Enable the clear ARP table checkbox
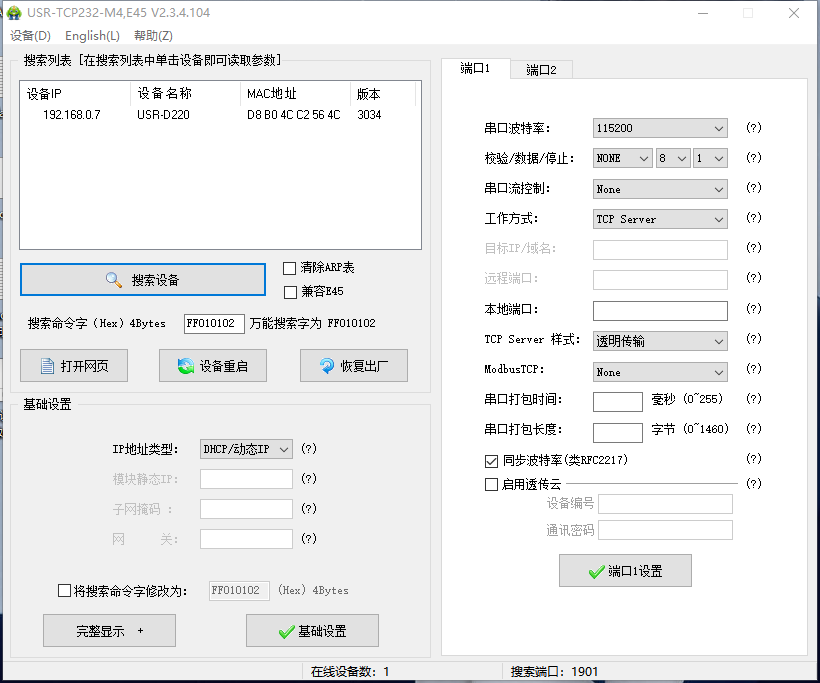This screenshot has height=683, width=820. (x=290, y=268)
